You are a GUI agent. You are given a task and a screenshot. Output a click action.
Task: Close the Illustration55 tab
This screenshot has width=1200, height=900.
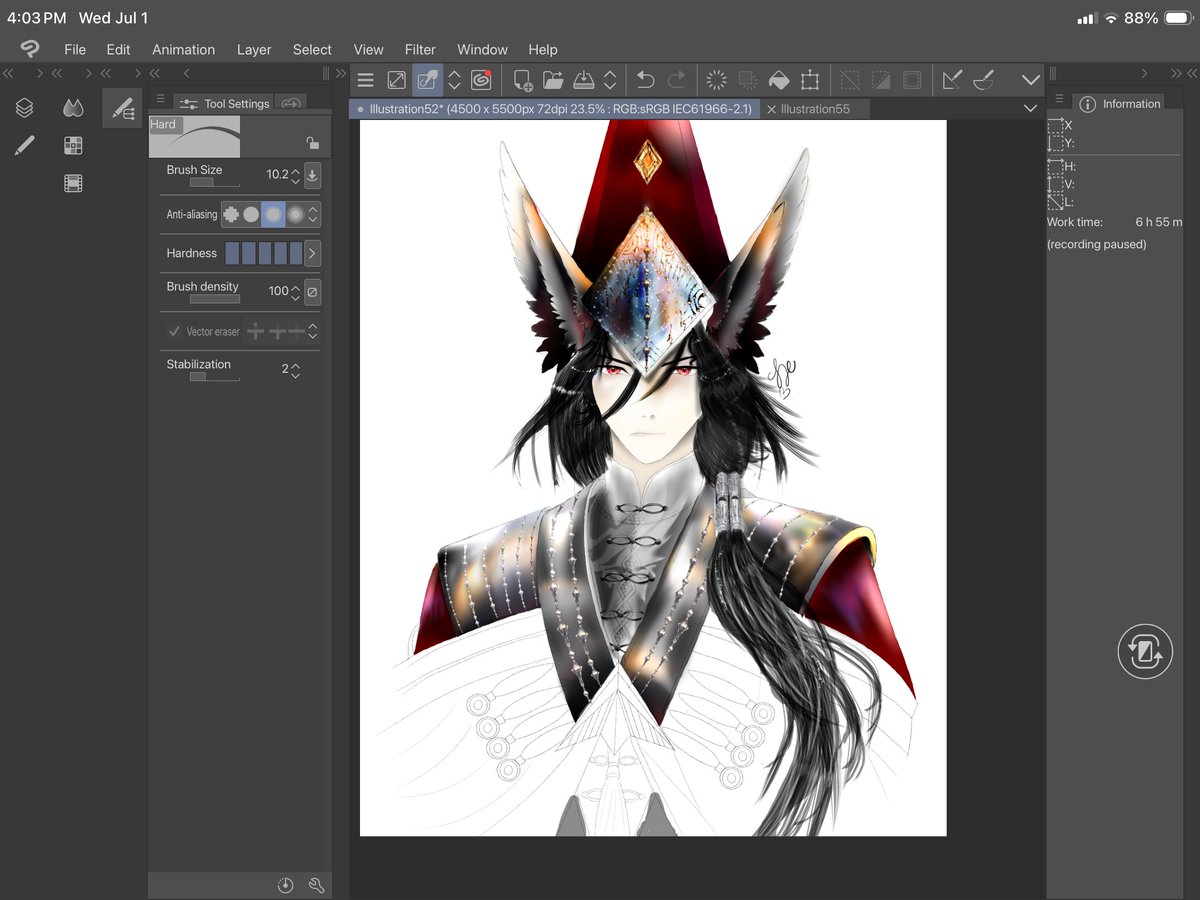coord(771,109)
